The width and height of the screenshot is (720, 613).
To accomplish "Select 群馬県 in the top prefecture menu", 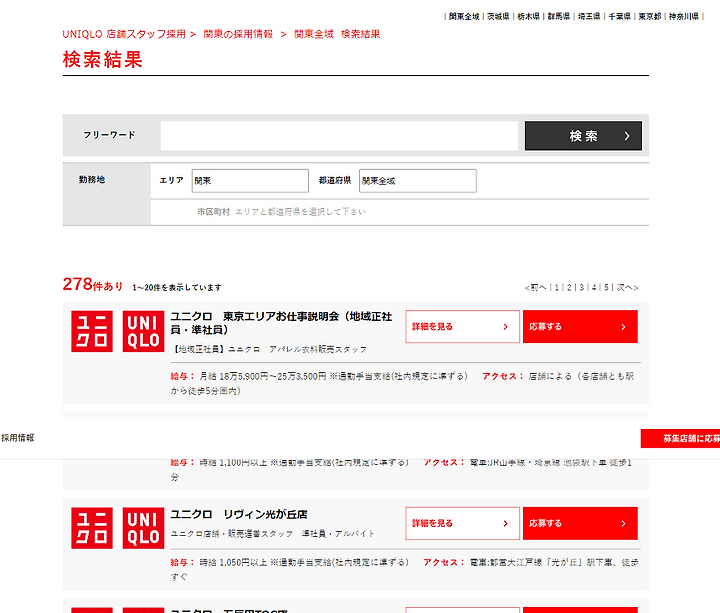I will click(559, 17).
